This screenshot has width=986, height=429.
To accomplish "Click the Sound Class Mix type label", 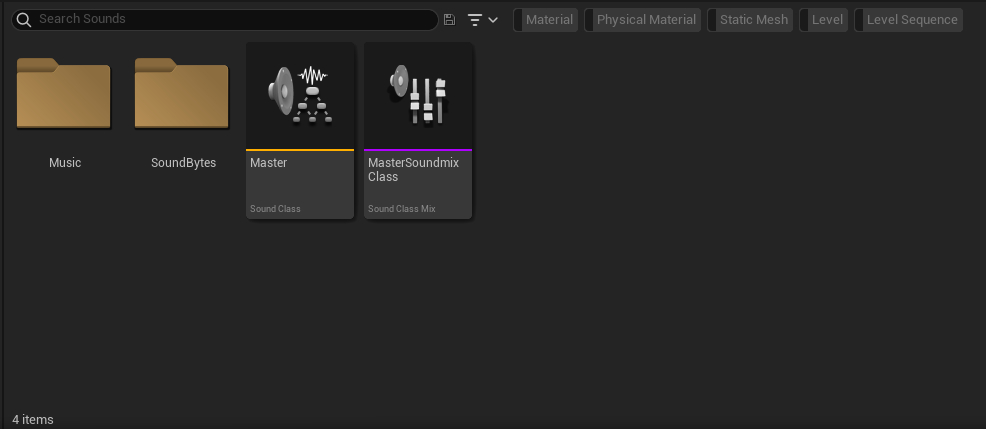I will [x=401, y=209].
